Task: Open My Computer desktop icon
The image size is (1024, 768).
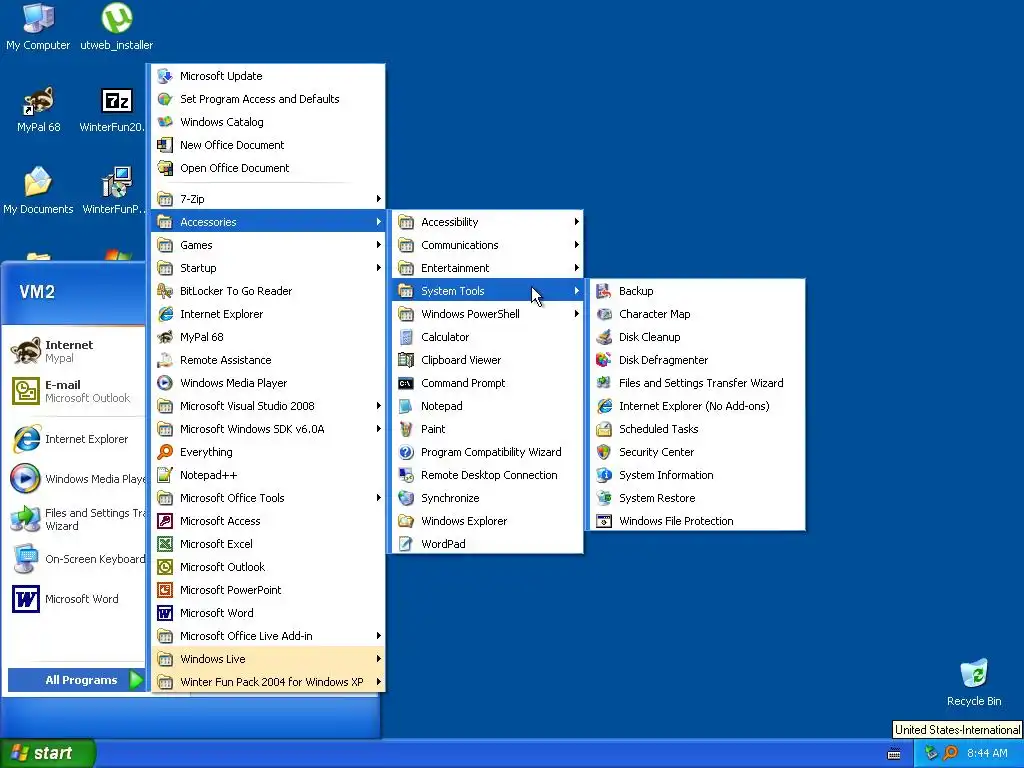Action: [x=38, y=27]
